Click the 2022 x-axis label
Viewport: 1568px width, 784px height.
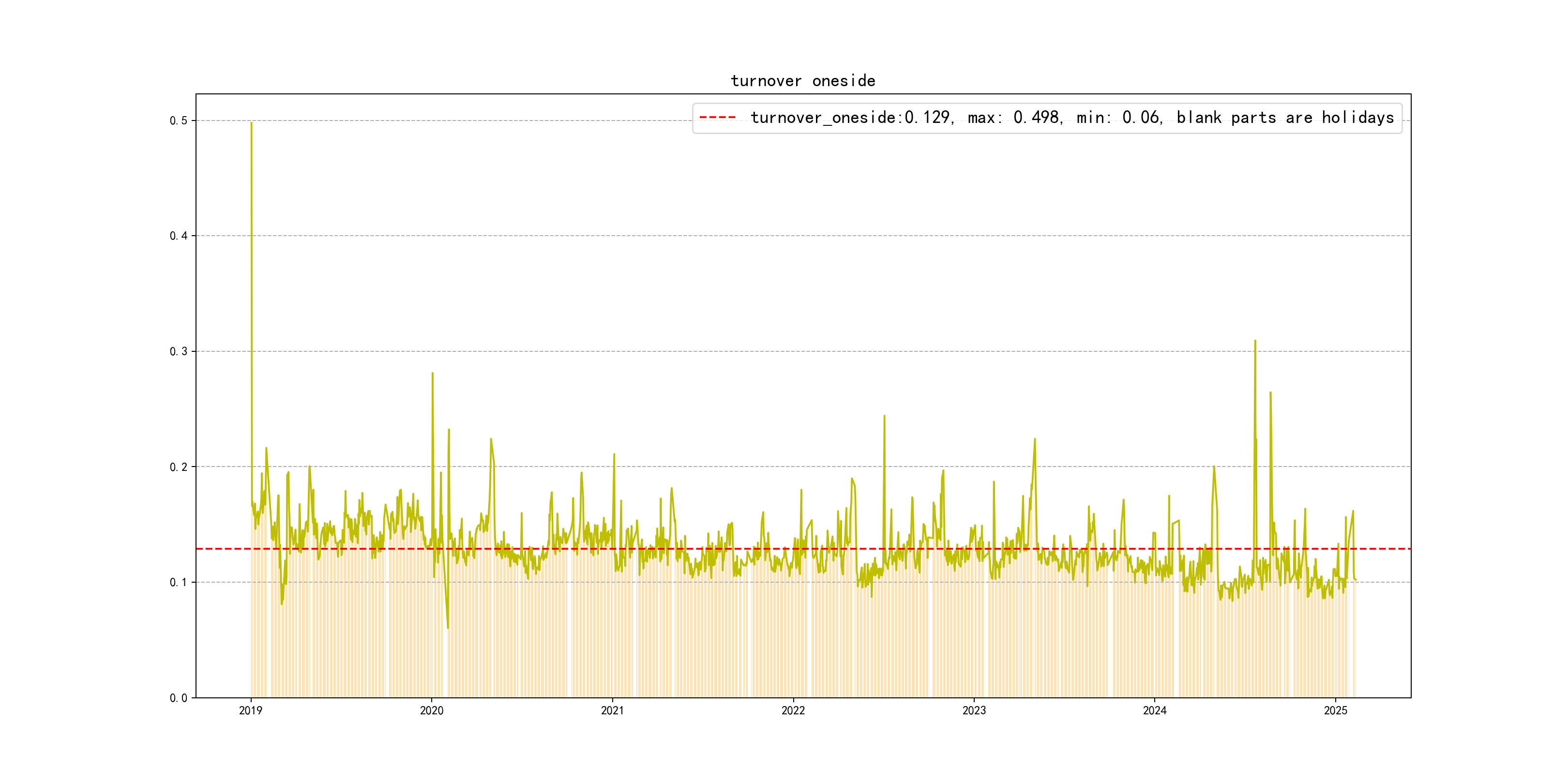point(793,710)
